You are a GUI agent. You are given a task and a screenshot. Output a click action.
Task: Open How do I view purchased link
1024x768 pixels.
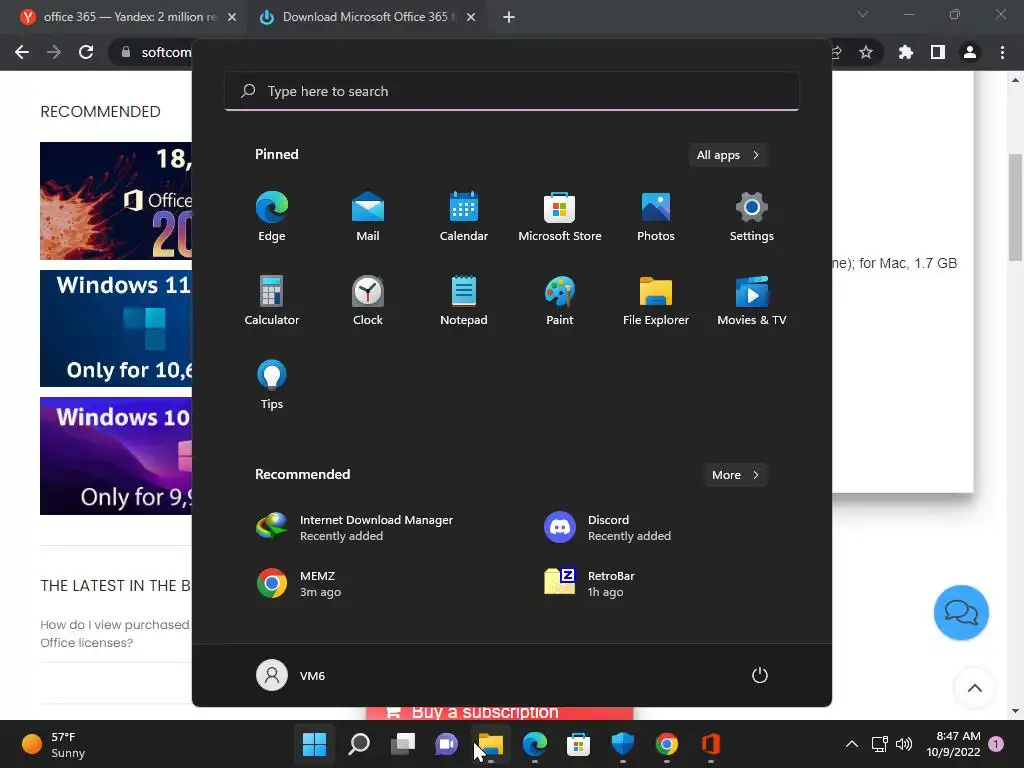(114, 633)
